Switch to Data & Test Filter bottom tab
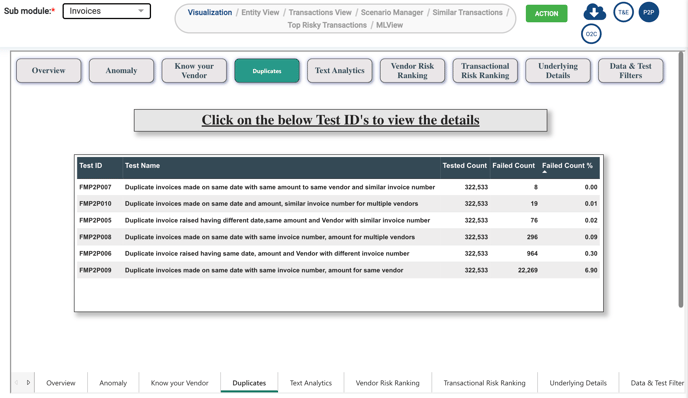Screen dimensions: 688x398 657,383
